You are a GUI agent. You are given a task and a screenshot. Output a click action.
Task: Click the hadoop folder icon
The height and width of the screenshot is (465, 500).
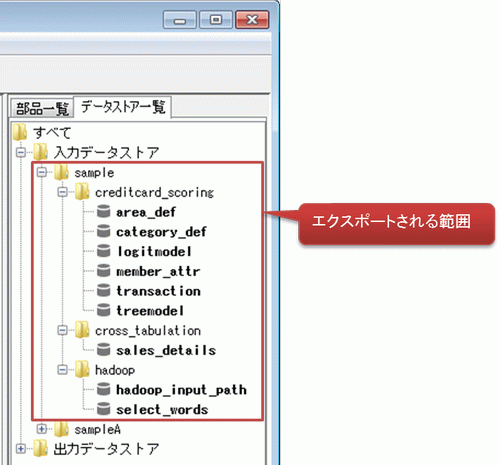[x=82, y=369]
